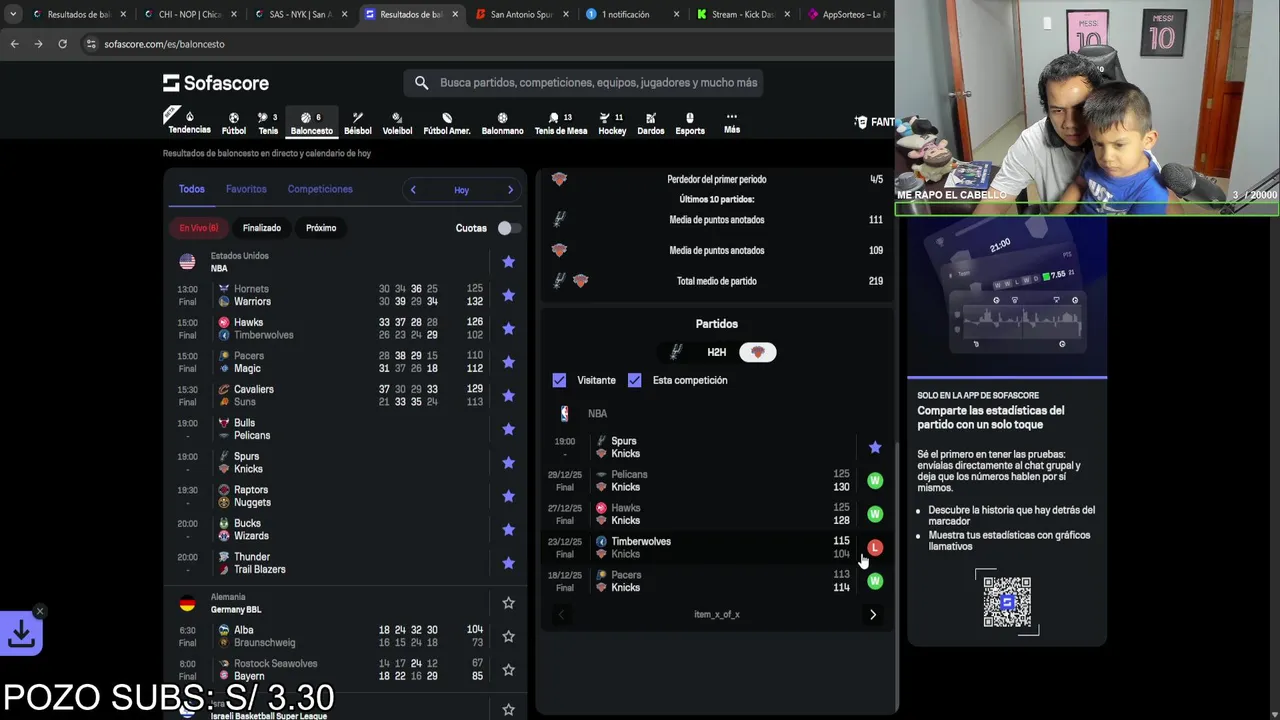Open the Más sports menu
This screenshot has height=720, width=1280.
tap(732, 123)
